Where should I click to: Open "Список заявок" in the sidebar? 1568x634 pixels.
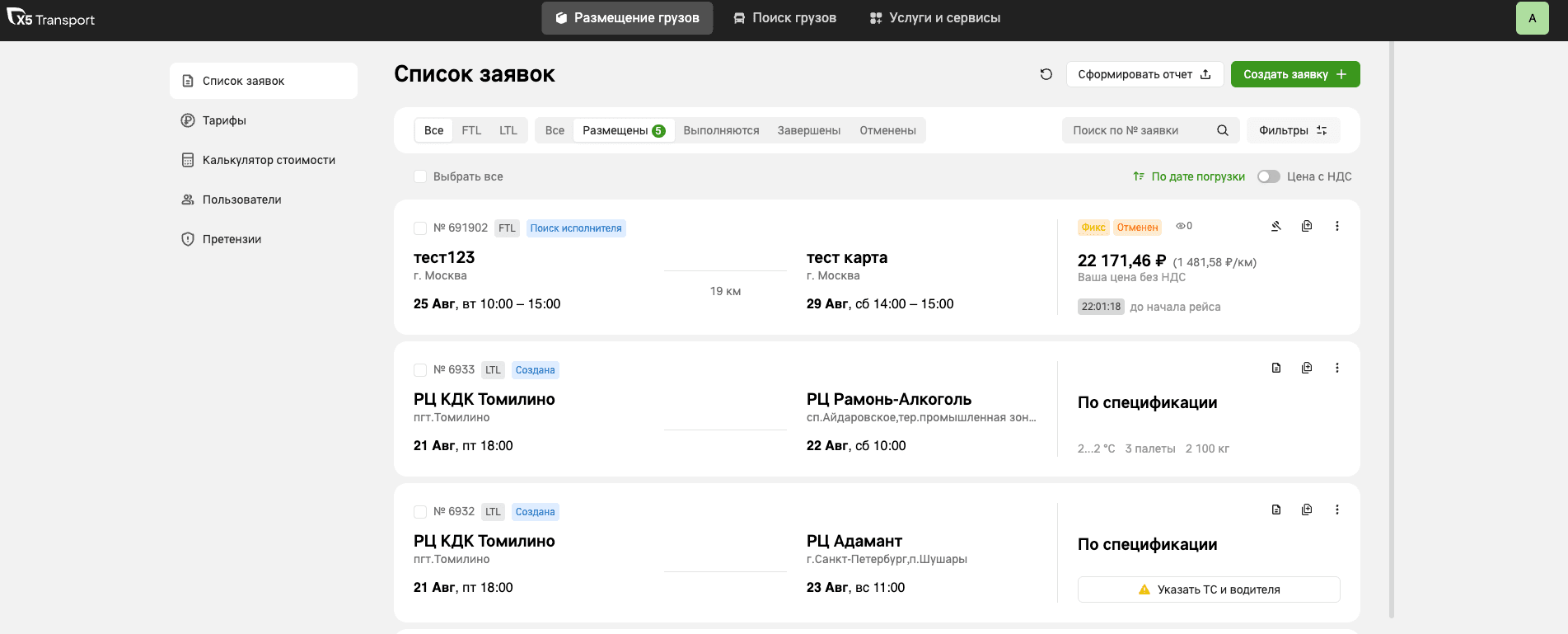point(264,81)
